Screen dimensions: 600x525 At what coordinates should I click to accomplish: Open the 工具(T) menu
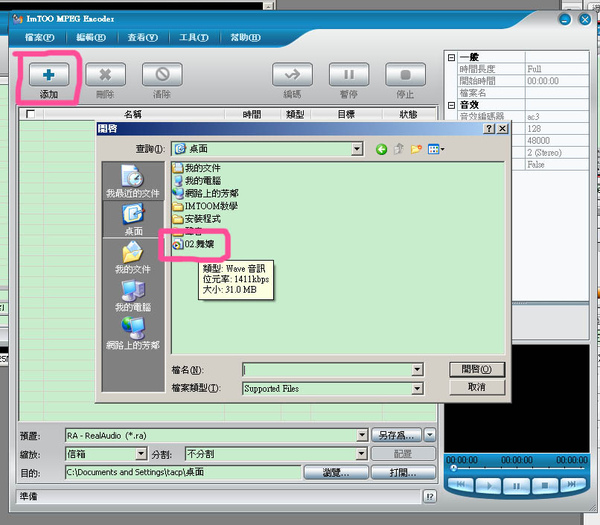pyautogui.click(x=194, y=38)
